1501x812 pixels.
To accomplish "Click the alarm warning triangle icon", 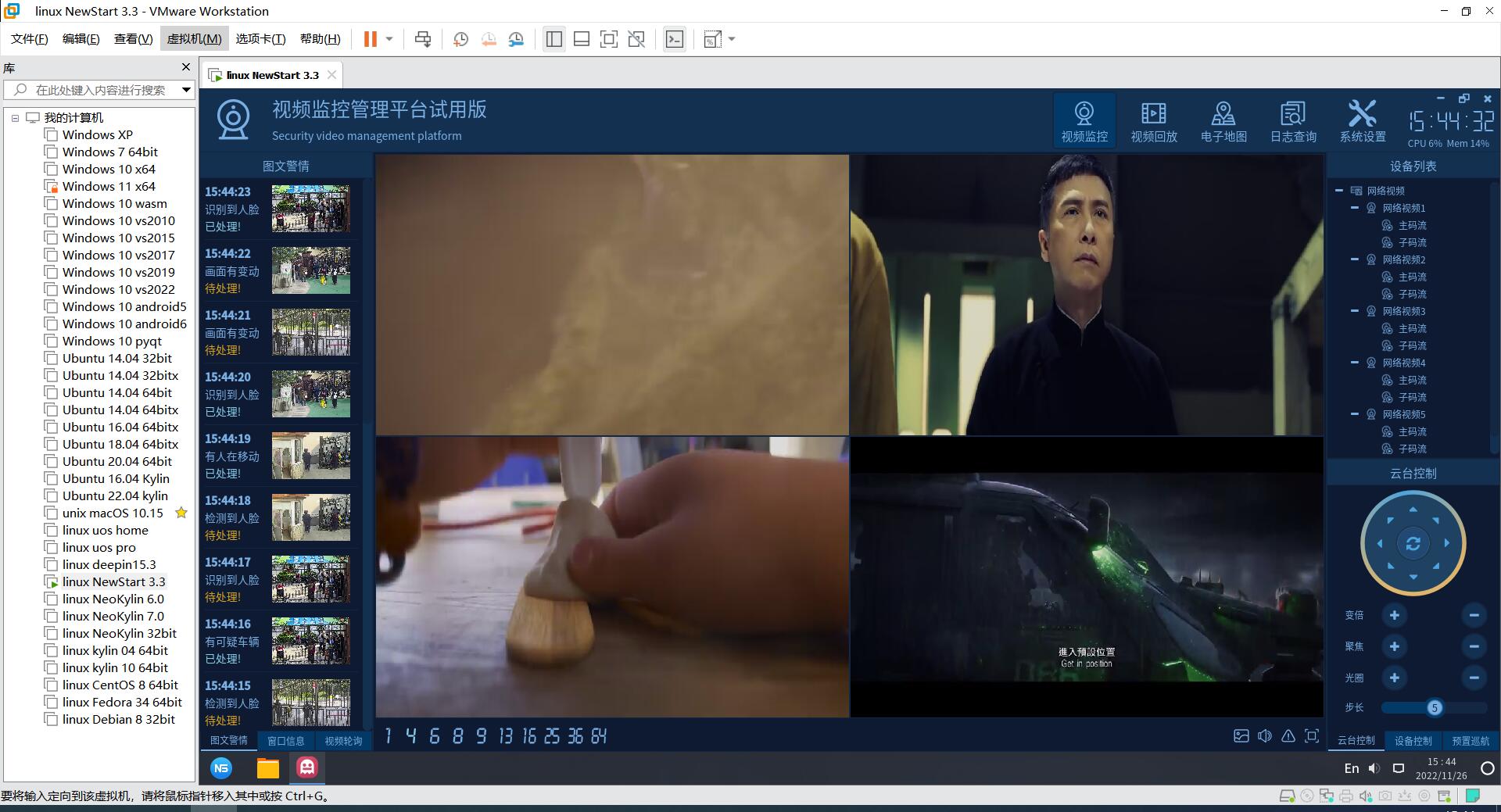I will (x=1288, y=736).
